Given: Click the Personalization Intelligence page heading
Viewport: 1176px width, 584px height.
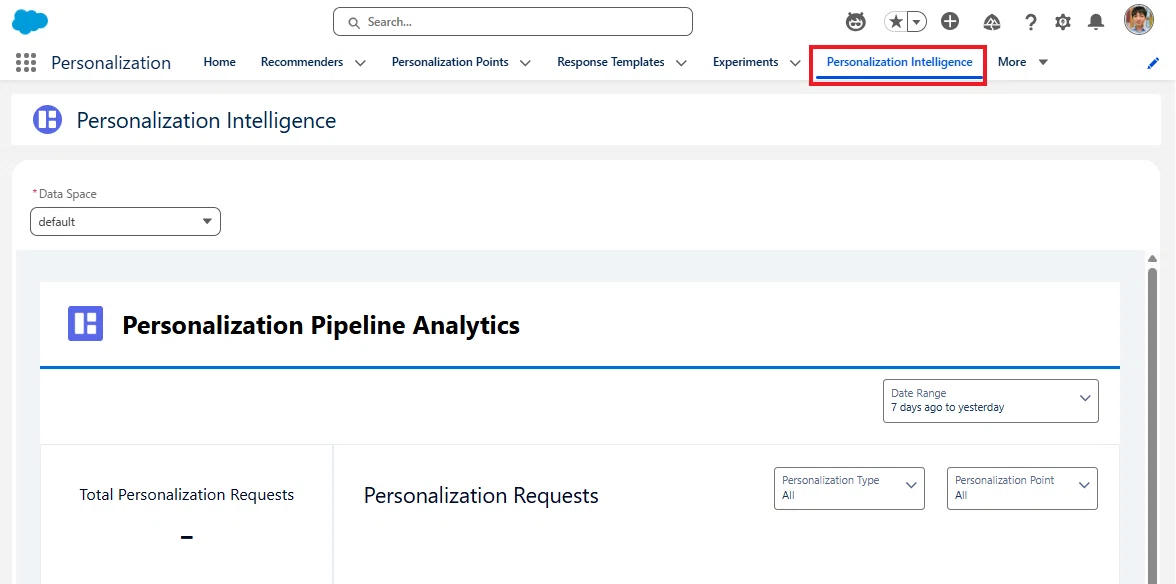Looking at the screenshot, I should coord(206,121).
